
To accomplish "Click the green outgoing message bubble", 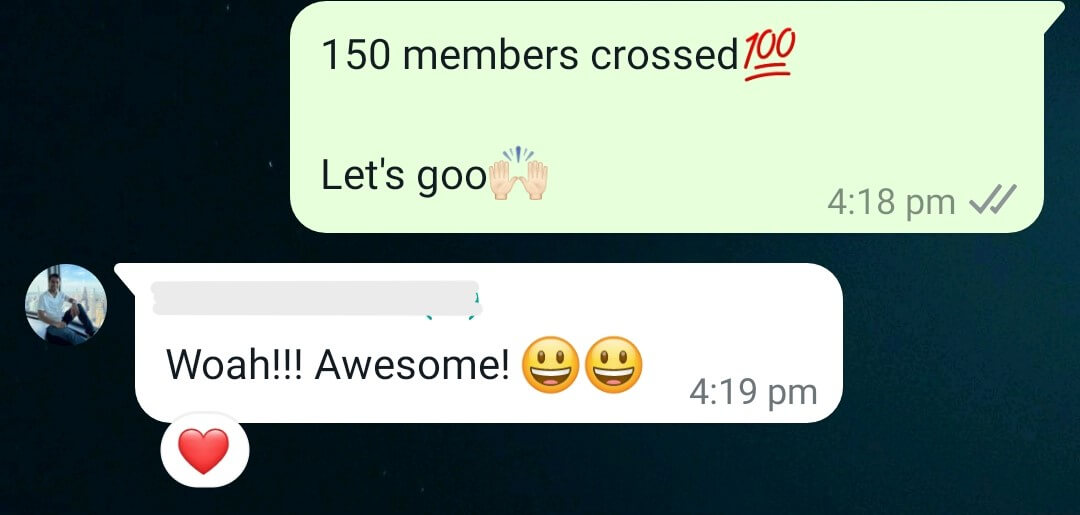I will (667, 117).
